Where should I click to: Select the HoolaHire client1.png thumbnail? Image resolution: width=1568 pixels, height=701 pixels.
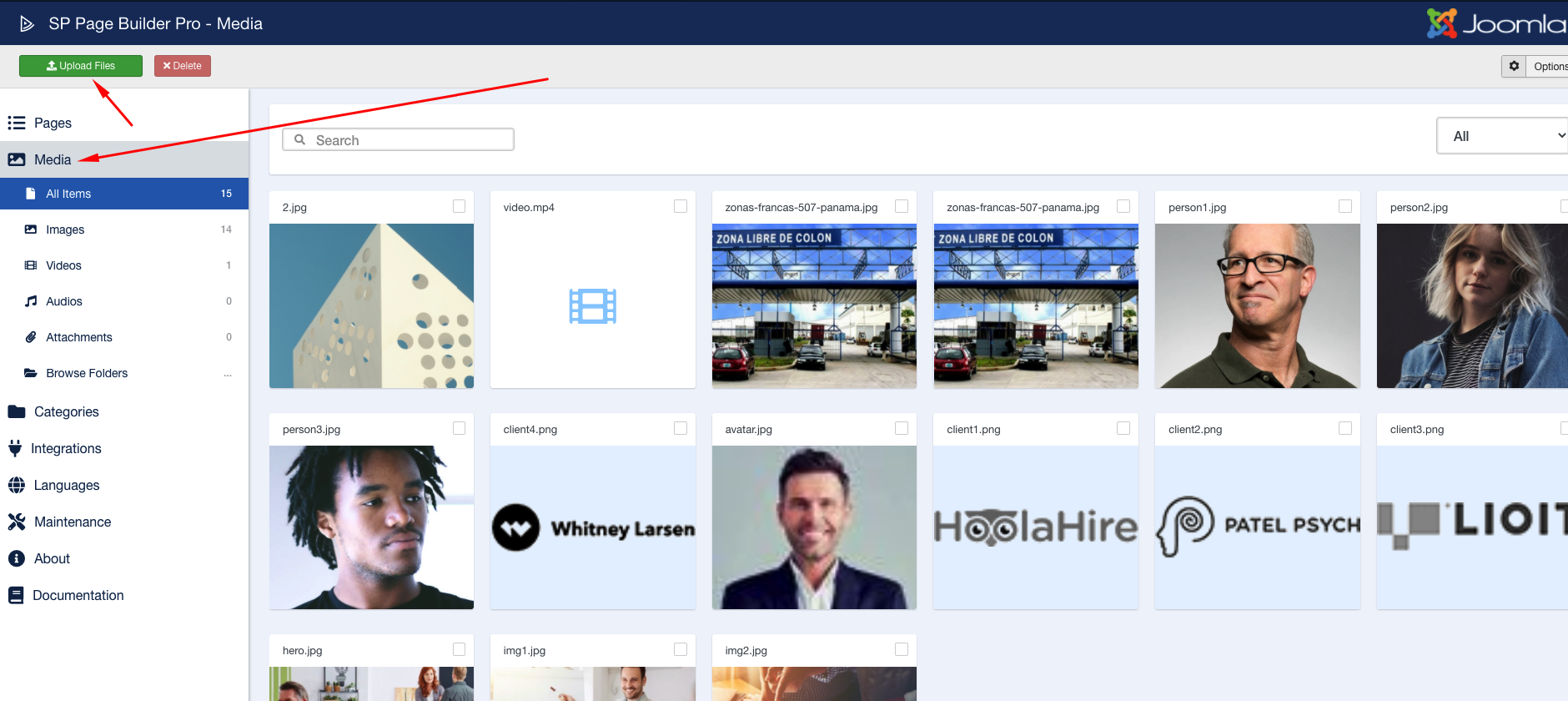[x=1036, y=527]
